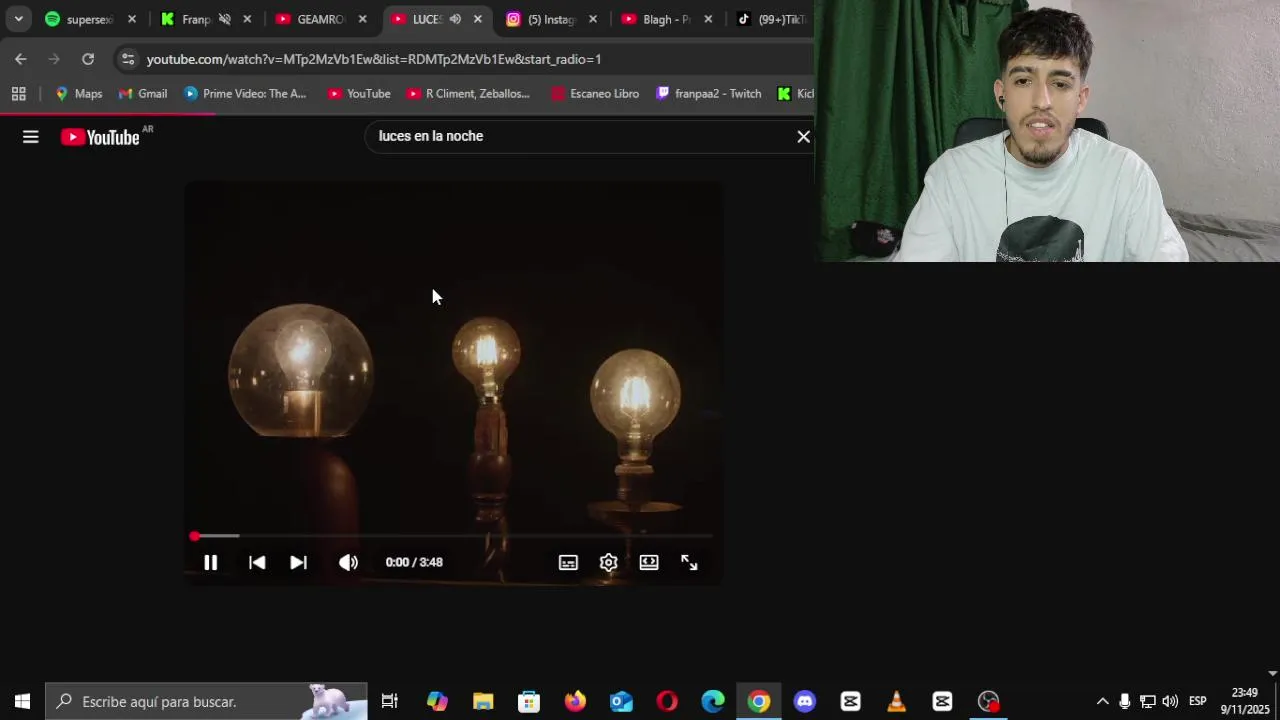The height and width of the screenshot is (720, 1280).
Task: Open Discord from the taskbar
Action: (805, 701)
